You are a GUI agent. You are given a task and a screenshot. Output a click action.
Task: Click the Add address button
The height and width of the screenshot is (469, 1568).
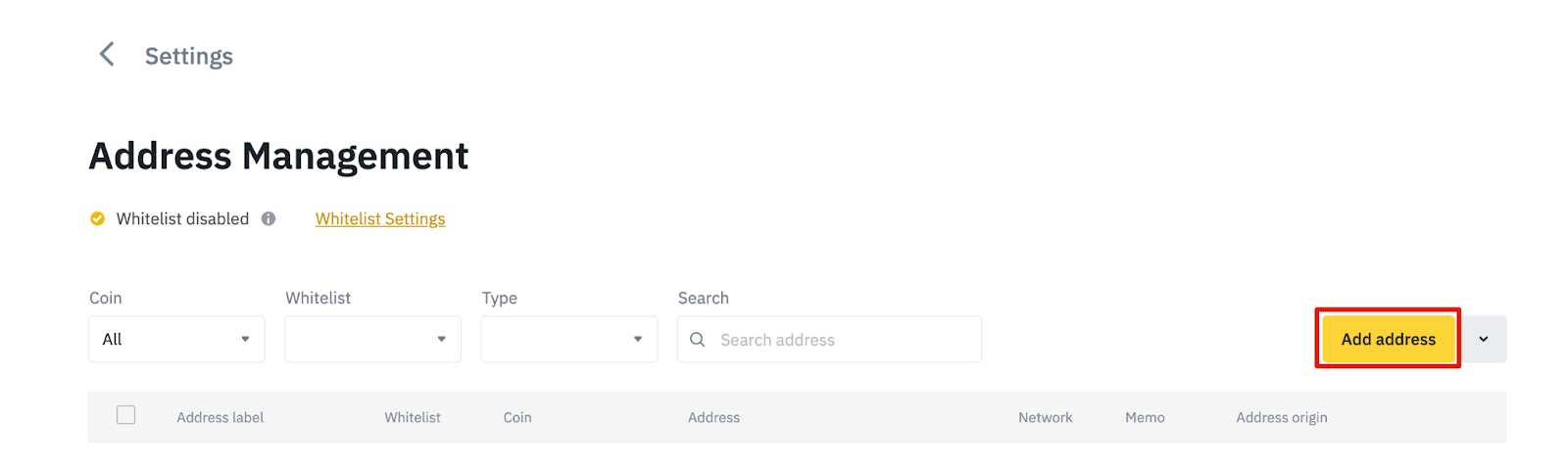pyautogui.click(x=1388, y=339)
